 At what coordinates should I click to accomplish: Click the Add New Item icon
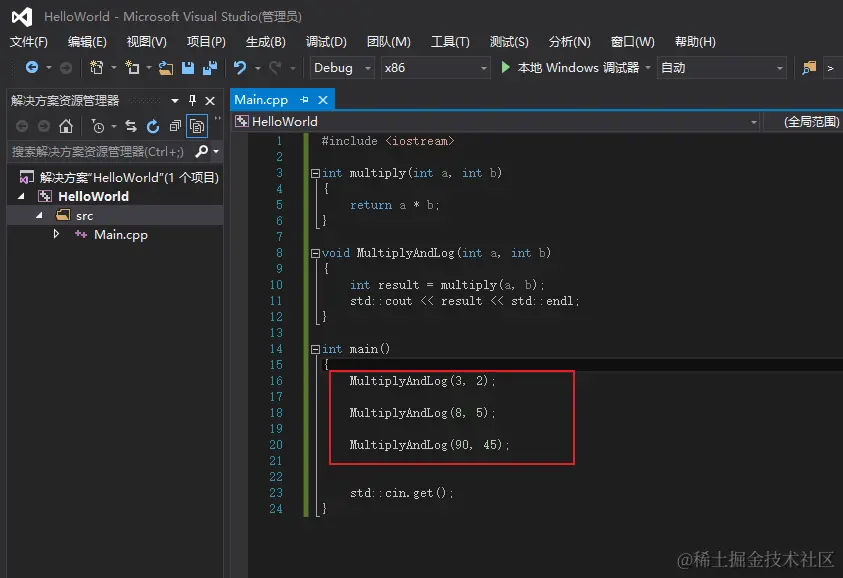(132, 67)
